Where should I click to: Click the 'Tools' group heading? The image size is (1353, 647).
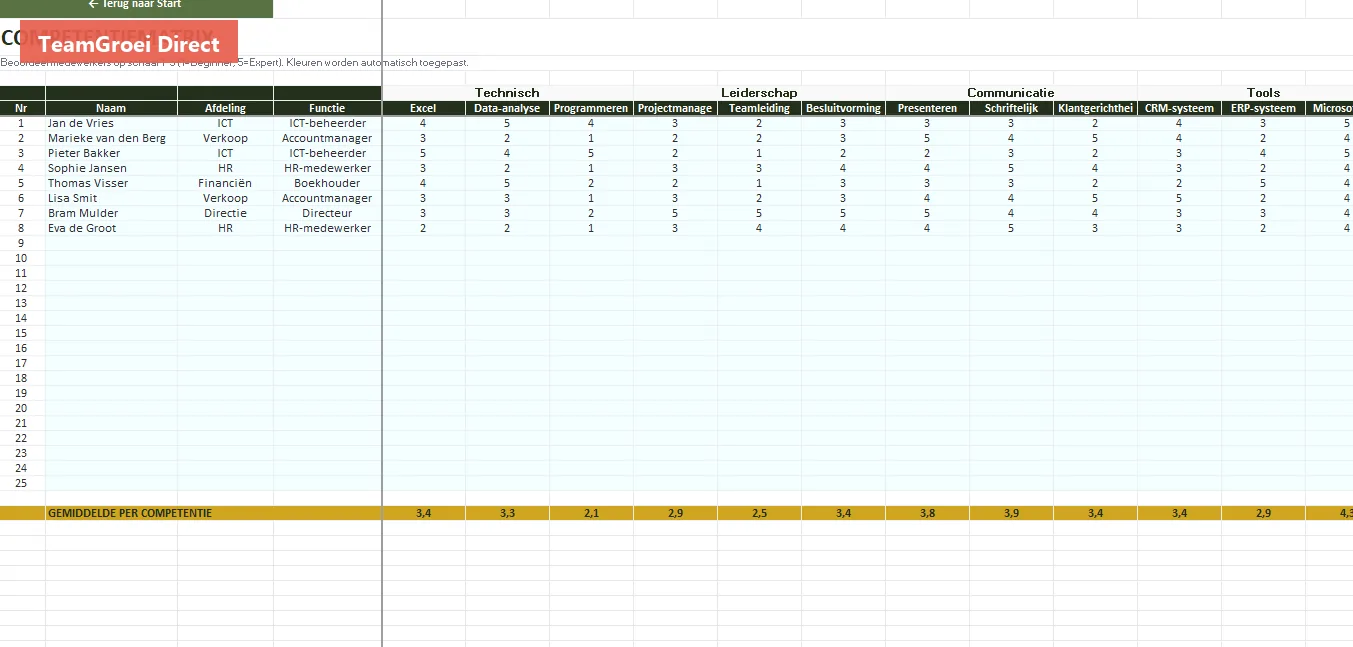pyautogui.click(x=1263, y=93)
